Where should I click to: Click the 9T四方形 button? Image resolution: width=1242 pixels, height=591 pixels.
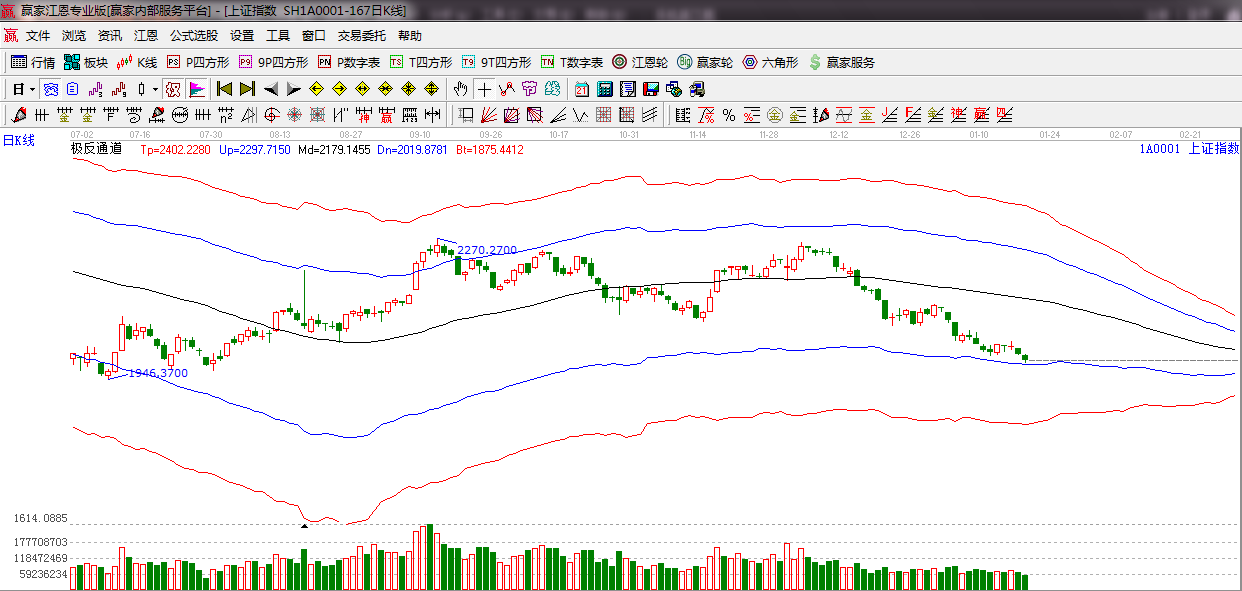(496, 62)
